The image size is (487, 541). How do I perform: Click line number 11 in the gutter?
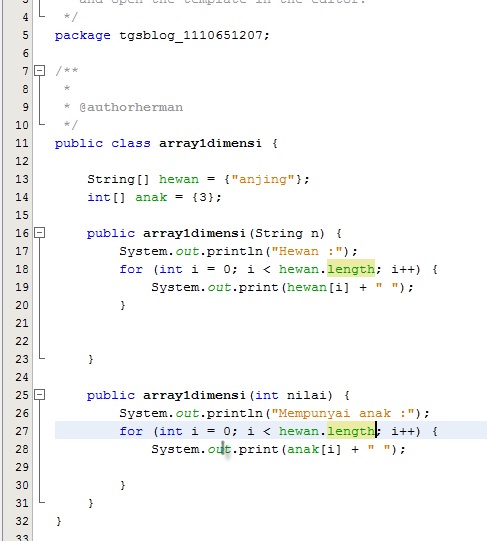pos(22,143)
